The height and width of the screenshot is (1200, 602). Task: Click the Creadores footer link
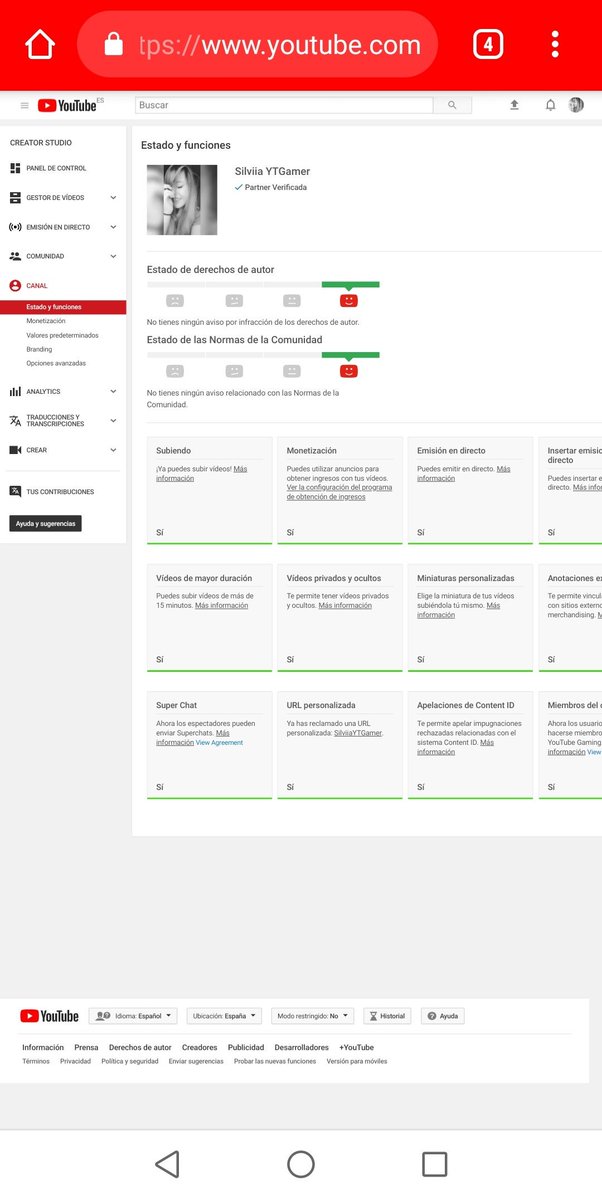pyautogui.click(x=199, y=1047)
